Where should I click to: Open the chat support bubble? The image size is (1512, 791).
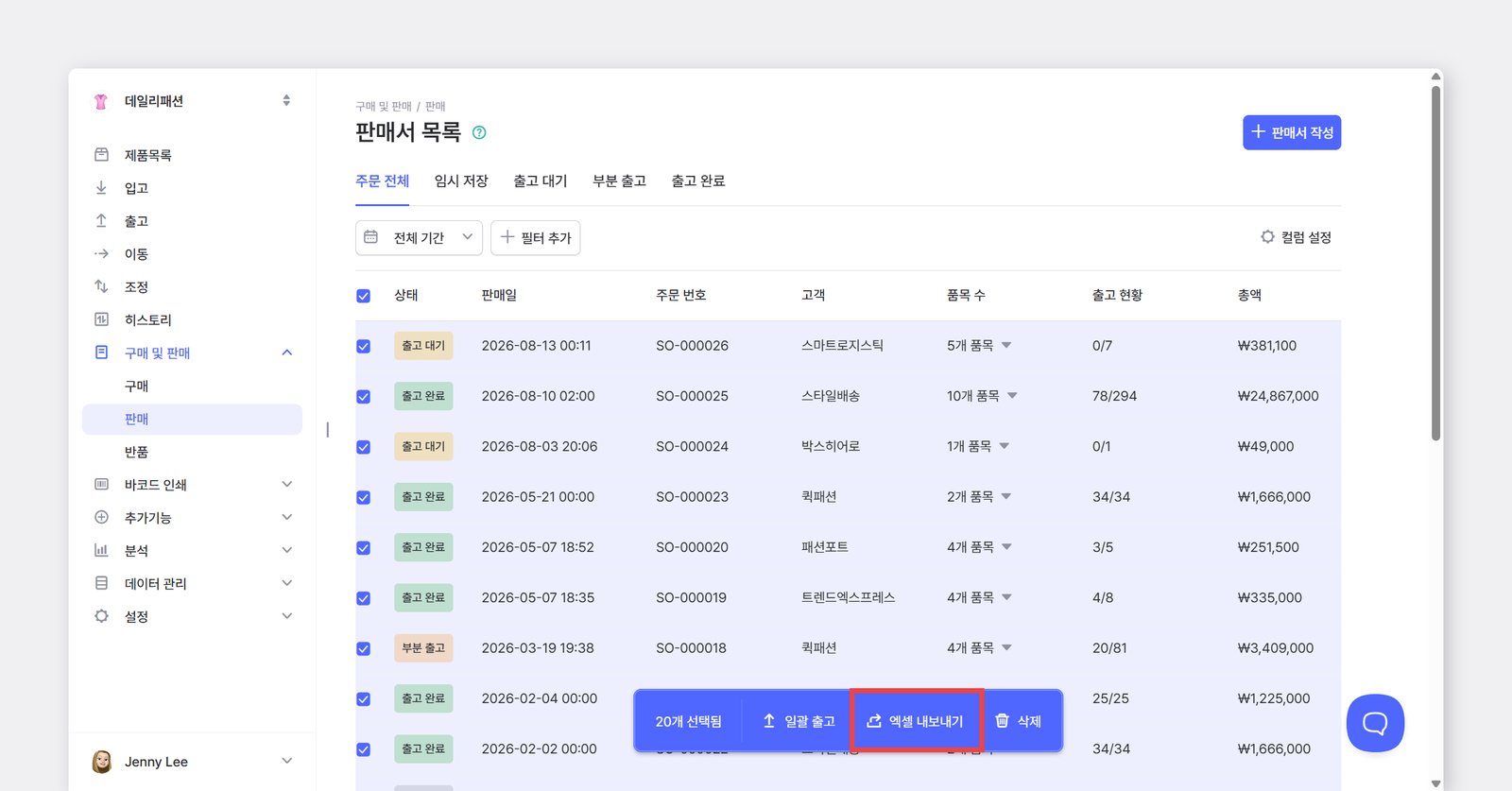1375,723
